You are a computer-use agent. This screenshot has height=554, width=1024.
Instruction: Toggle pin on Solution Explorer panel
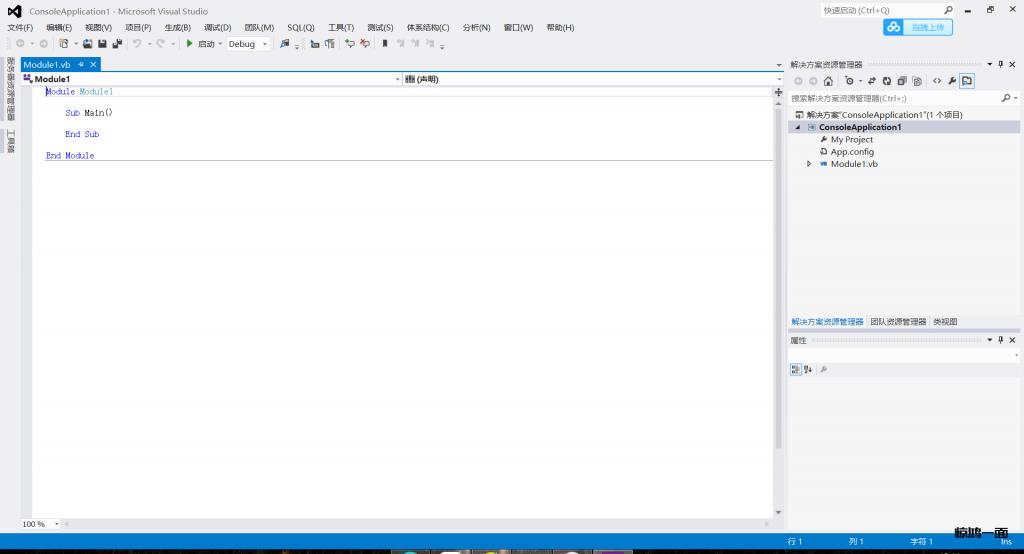point(1000,64)
